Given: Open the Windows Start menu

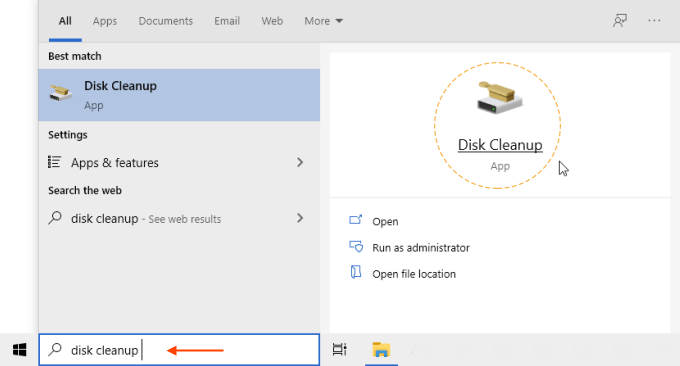Looking at the screenshot, I should [x=20, y=350].
